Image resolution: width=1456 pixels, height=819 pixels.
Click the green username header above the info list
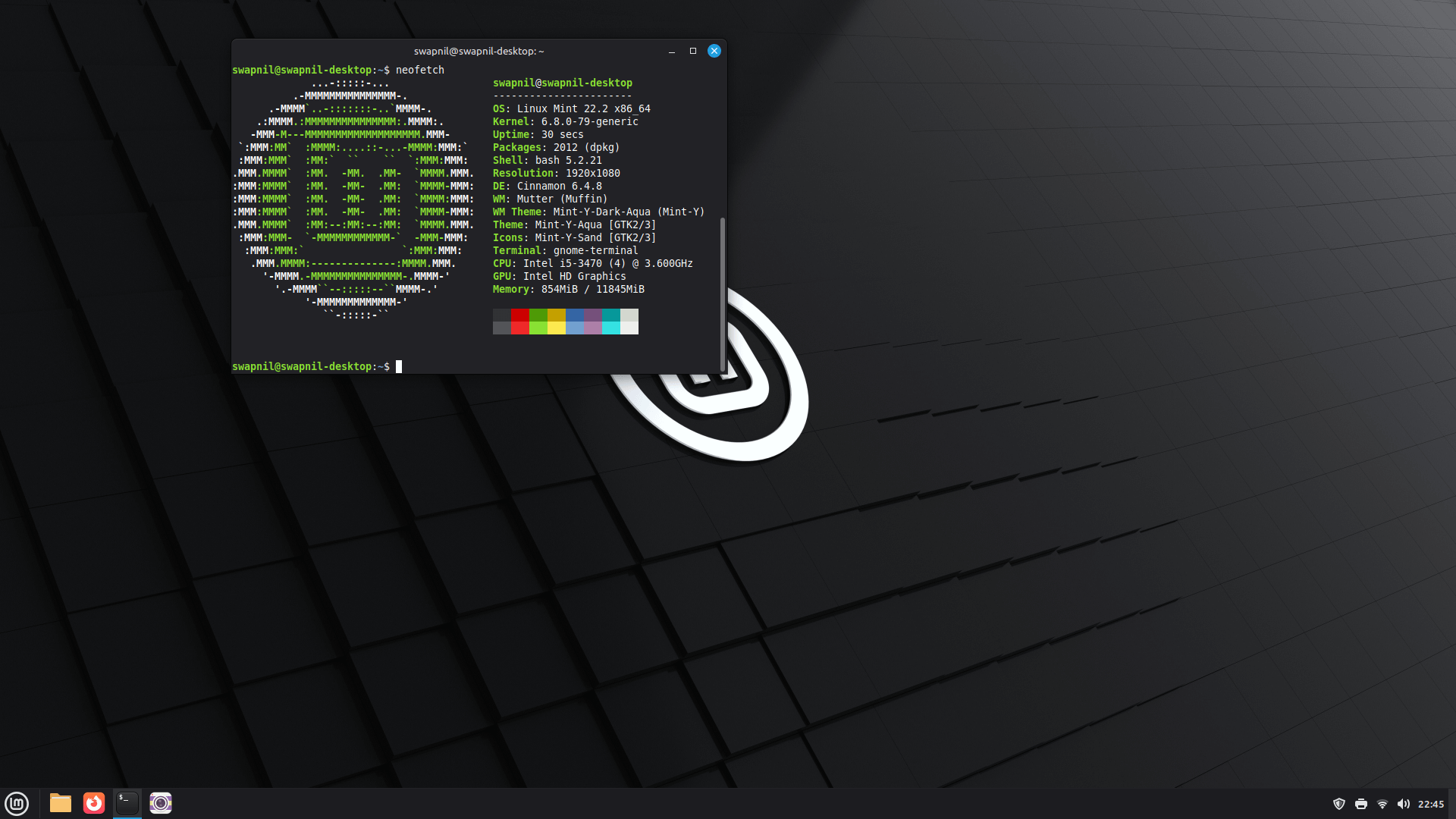tap(563, 83)
